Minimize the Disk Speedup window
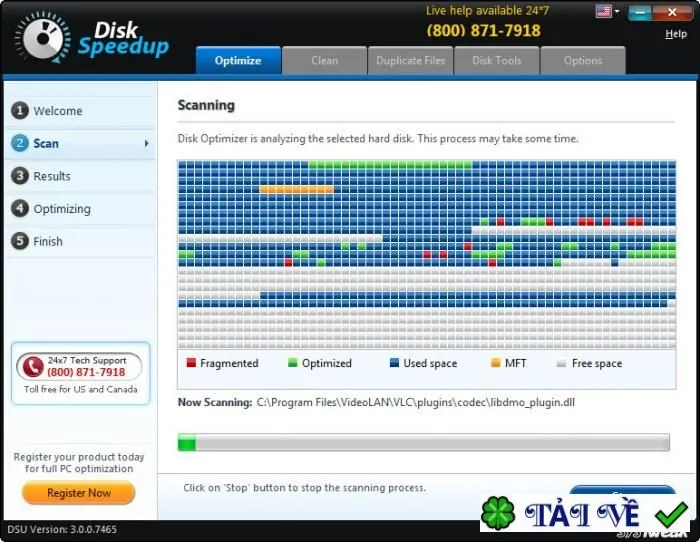 (x=640, y=13)
